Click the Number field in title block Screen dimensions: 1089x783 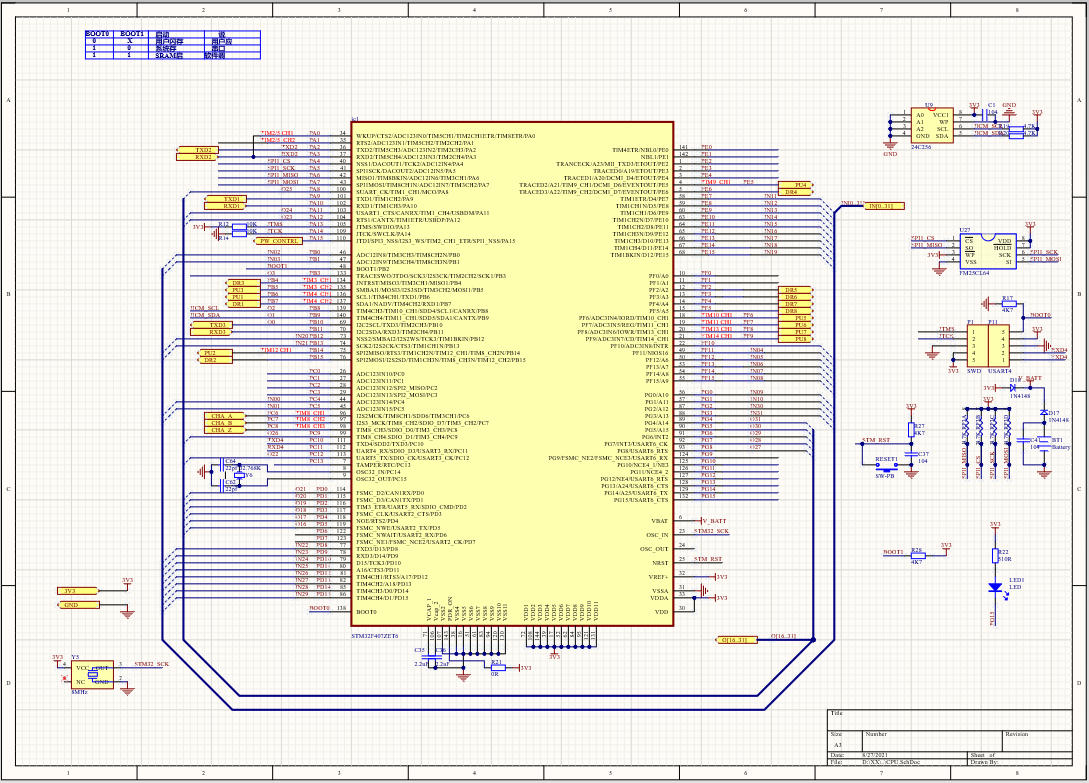[933, 741]
